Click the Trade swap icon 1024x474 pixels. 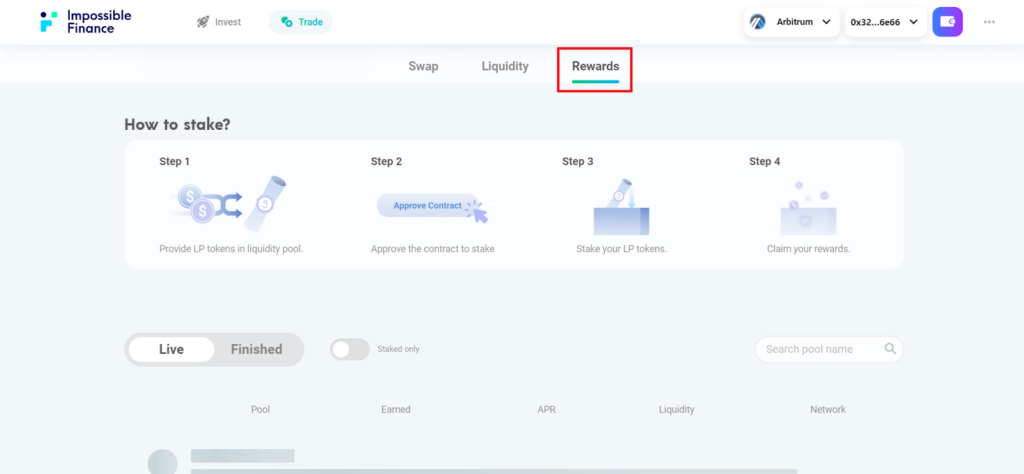286,22
